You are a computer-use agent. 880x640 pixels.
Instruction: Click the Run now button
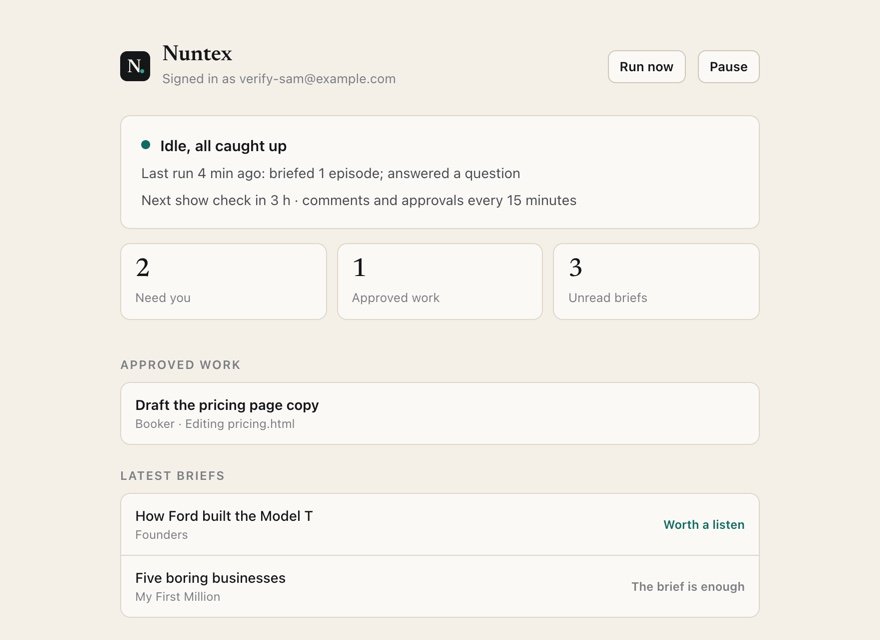tap(647, 67)
